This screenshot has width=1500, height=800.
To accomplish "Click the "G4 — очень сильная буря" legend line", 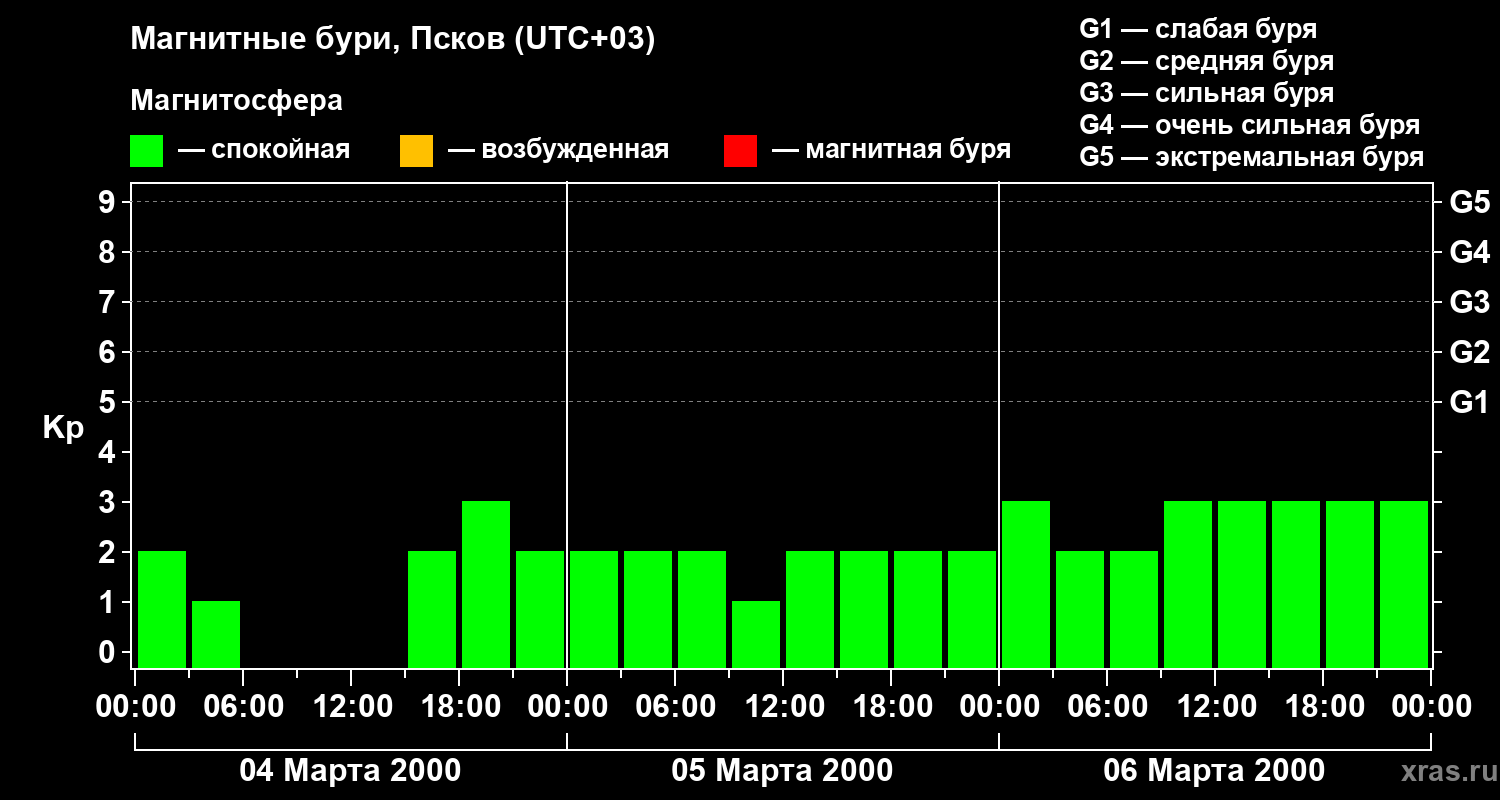I will (1250, 125).
